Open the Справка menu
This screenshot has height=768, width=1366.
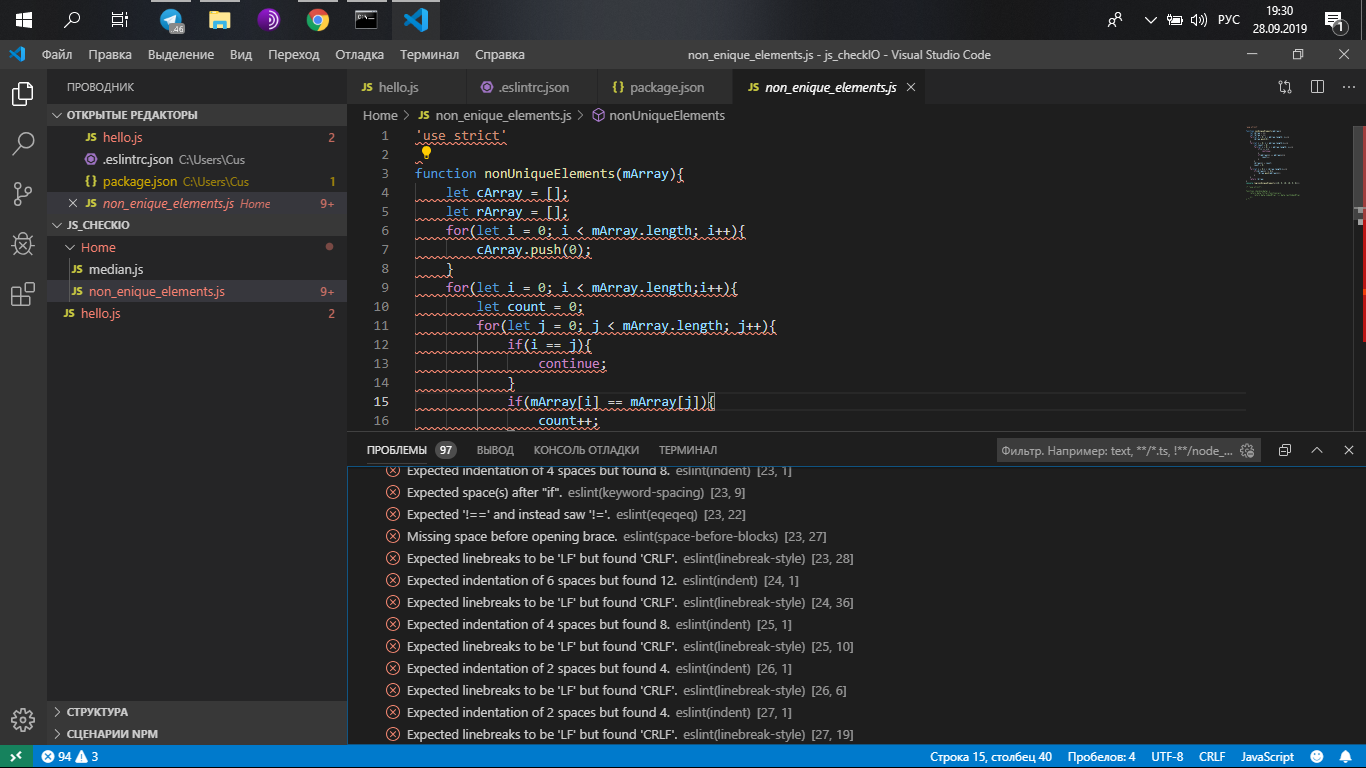click(500, 55)
